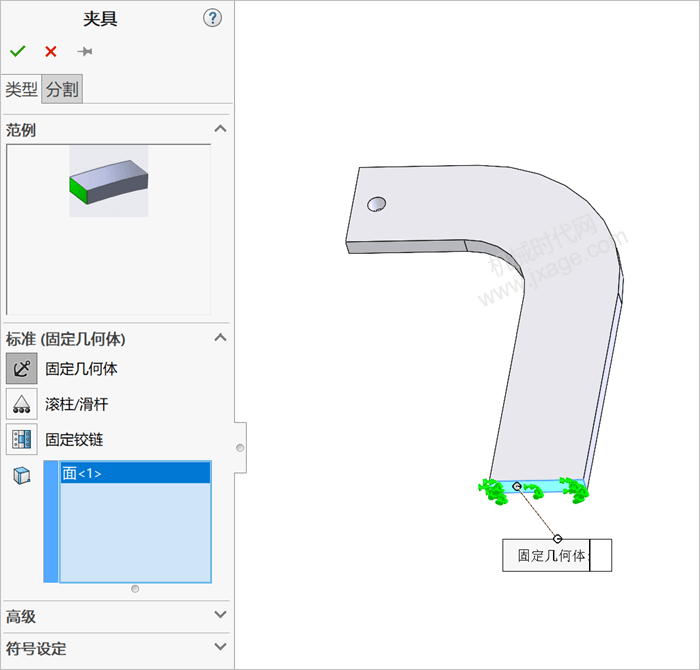Switch to the 分割 tab
This screenshot has height=670, width=700.
click(62, 89)
